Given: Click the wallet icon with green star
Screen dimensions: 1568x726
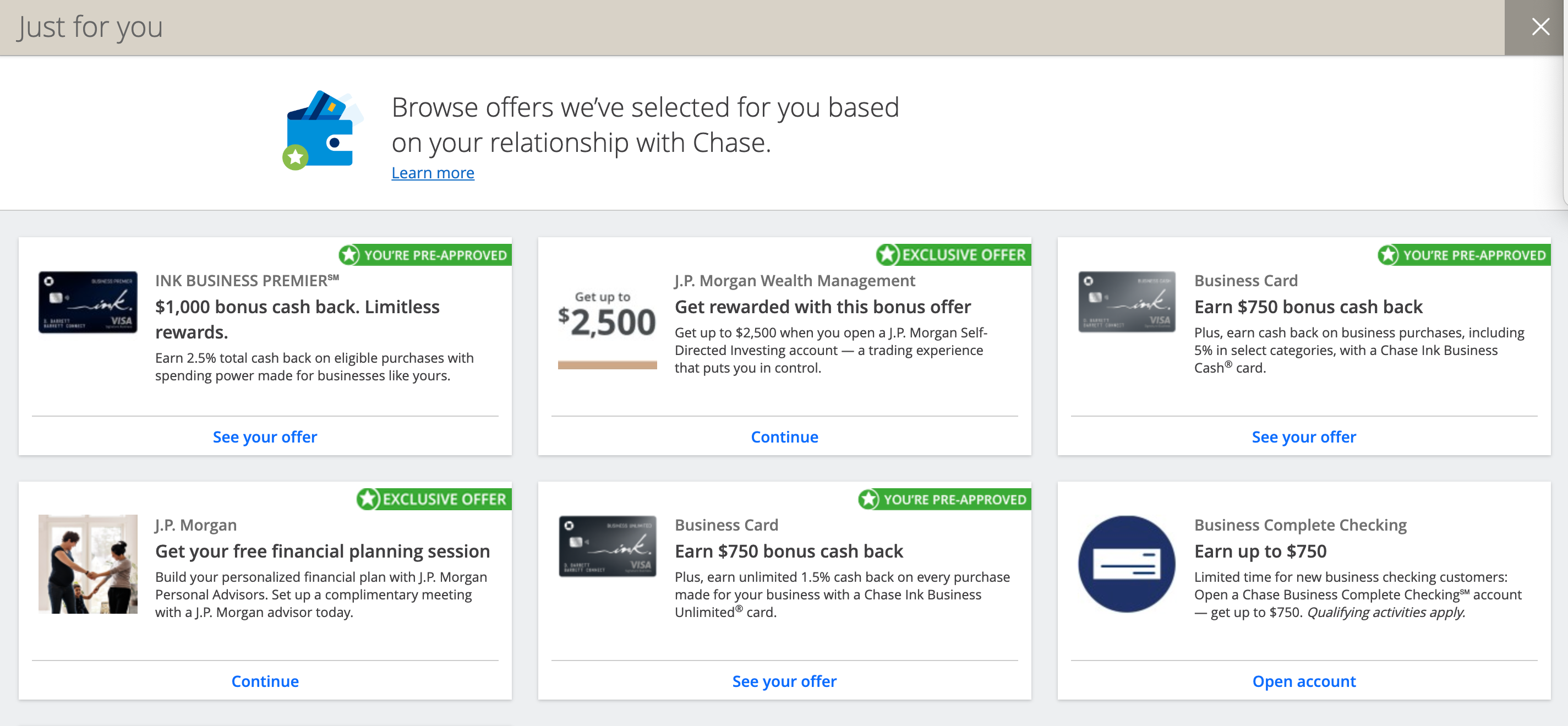Looking at the screenshot, I should point(323,130).
